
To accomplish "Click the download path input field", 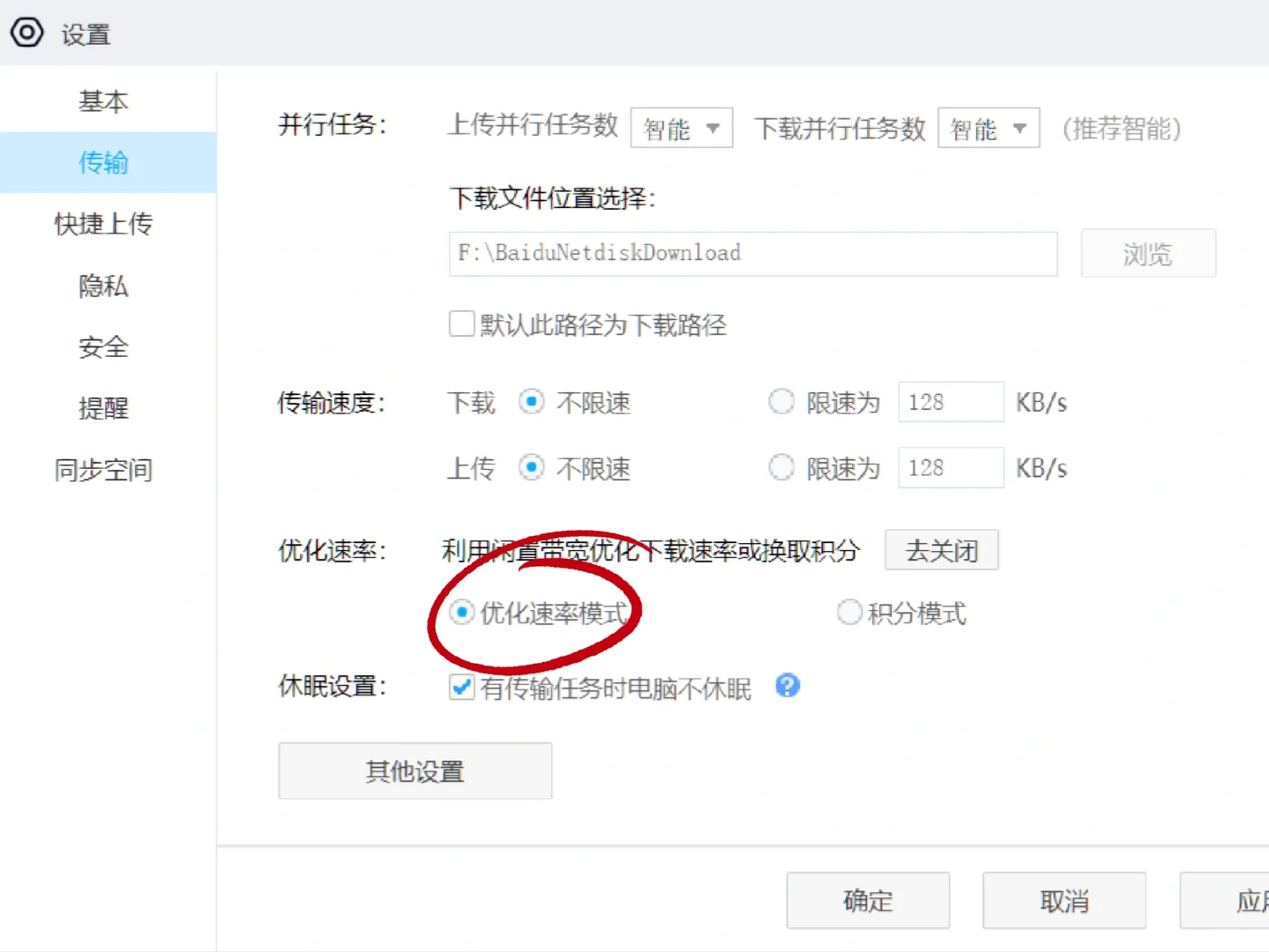I will (x=752, y=253).
